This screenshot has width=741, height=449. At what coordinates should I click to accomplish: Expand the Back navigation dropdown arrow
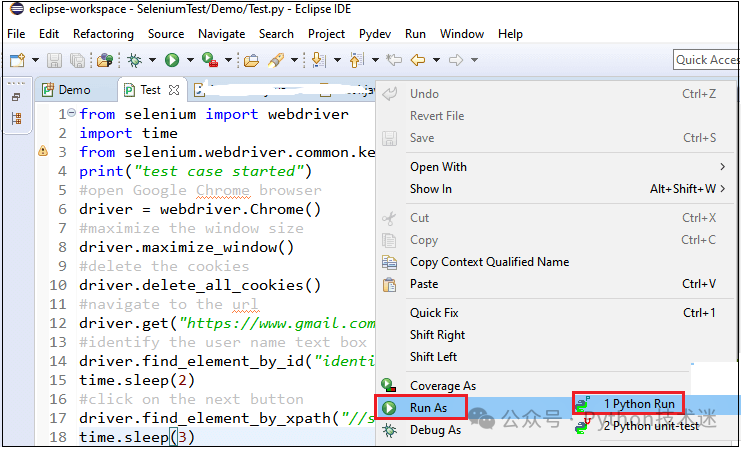(437, 60)
